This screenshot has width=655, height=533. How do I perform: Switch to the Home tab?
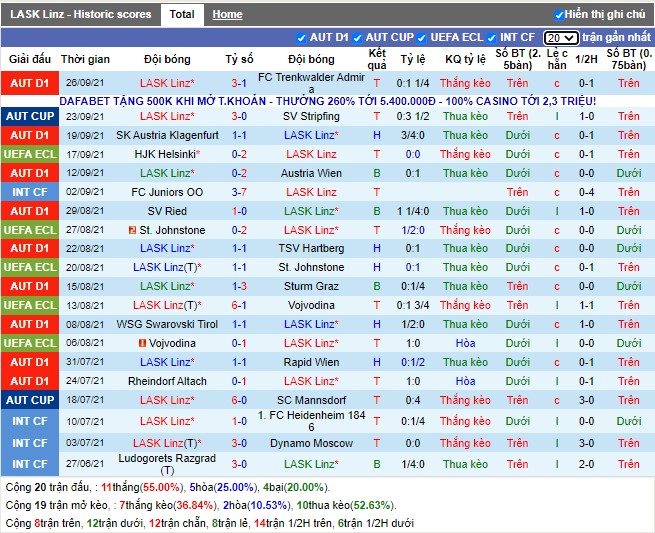coord(227,14)
